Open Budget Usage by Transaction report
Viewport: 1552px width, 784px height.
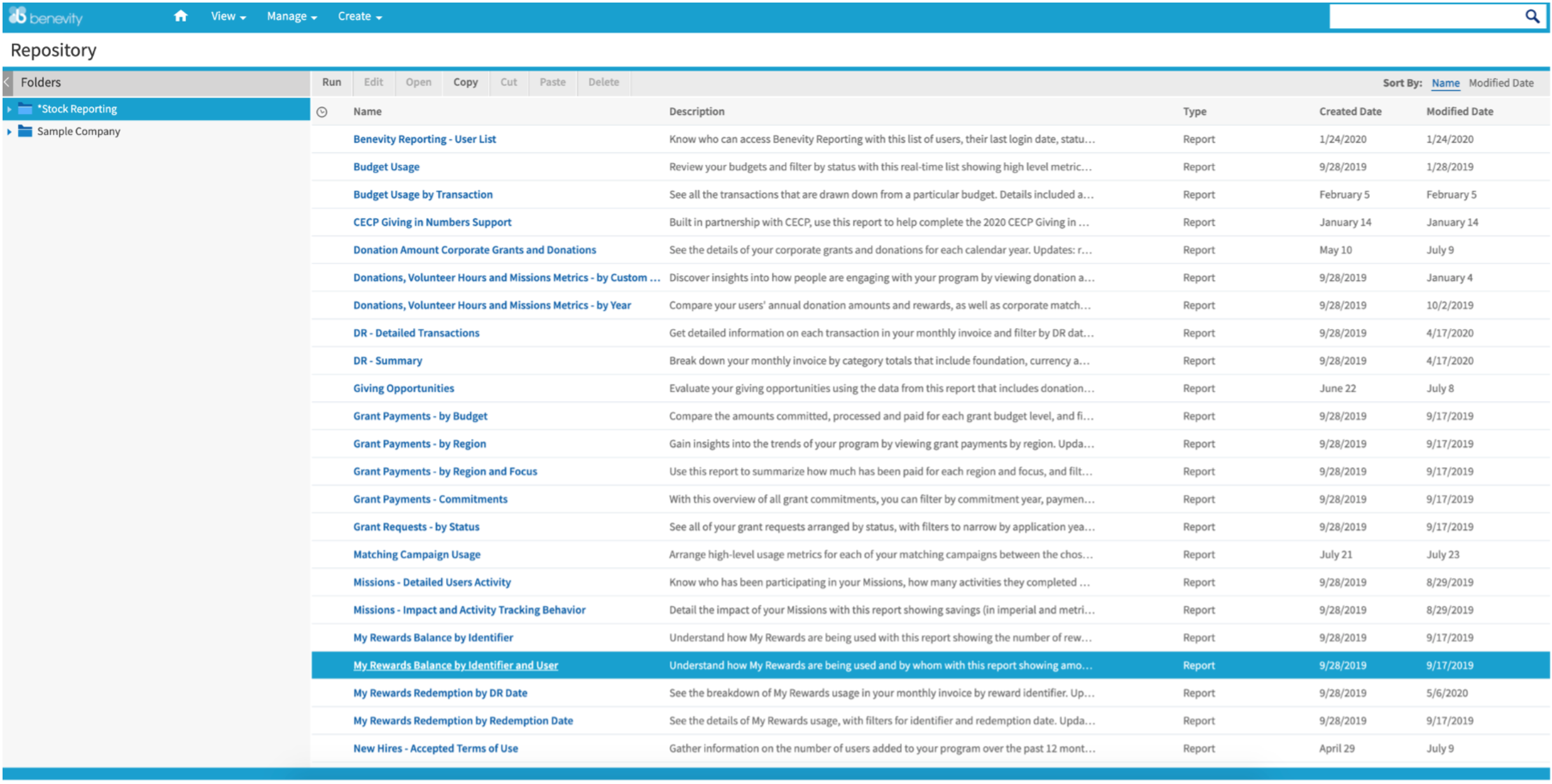(x=423, y=195)
